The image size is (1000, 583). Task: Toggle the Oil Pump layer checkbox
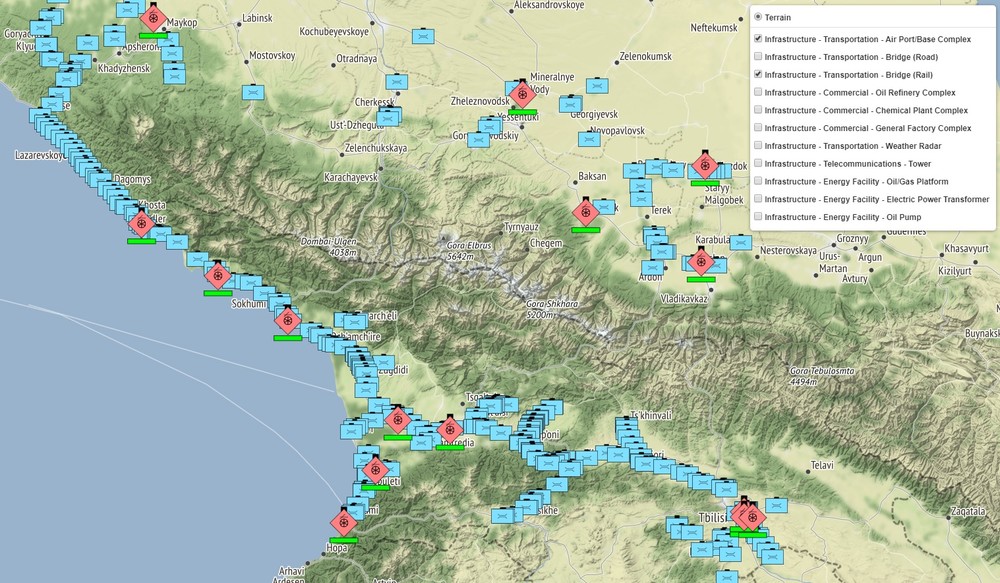pyautogui.click(x=758, y=217)
